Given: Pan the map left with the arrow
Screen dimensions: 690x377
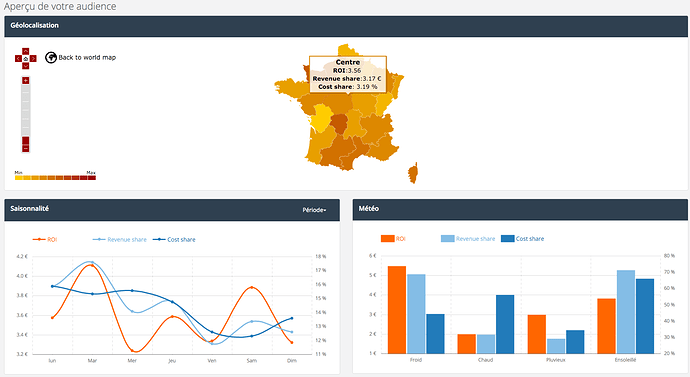Looking at the screenshot, I should click(18, 59).
